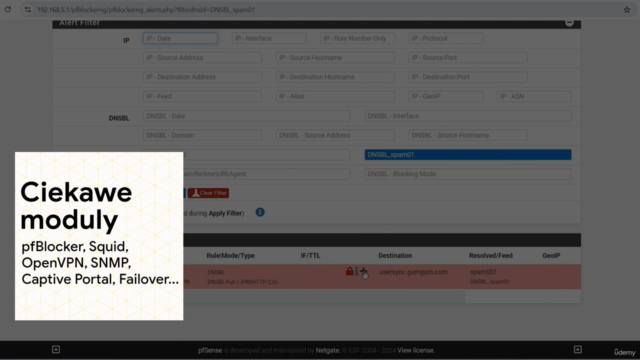640x360 pixels.
Task: Open the blue info icon in the alert row
Action: (356, 271)
